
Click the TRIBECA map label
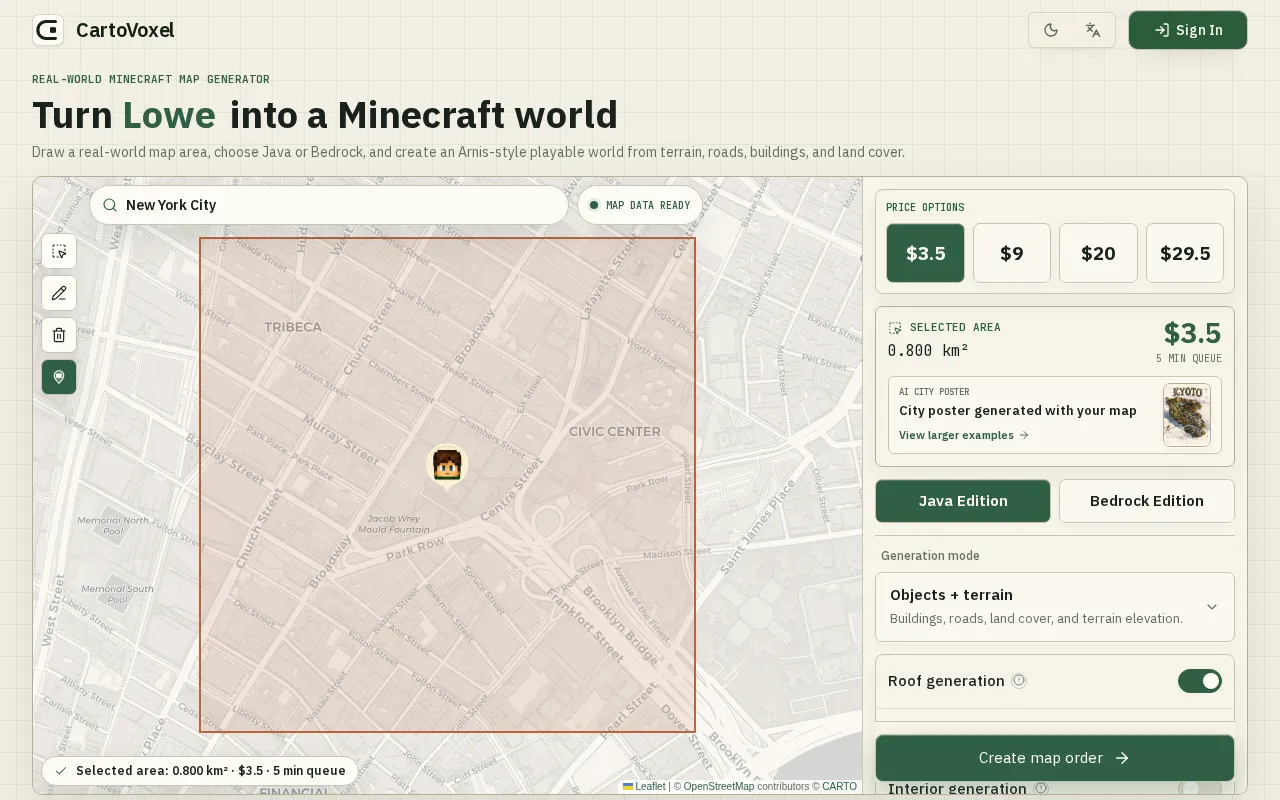pyautogui.click(x=293, y=327)
